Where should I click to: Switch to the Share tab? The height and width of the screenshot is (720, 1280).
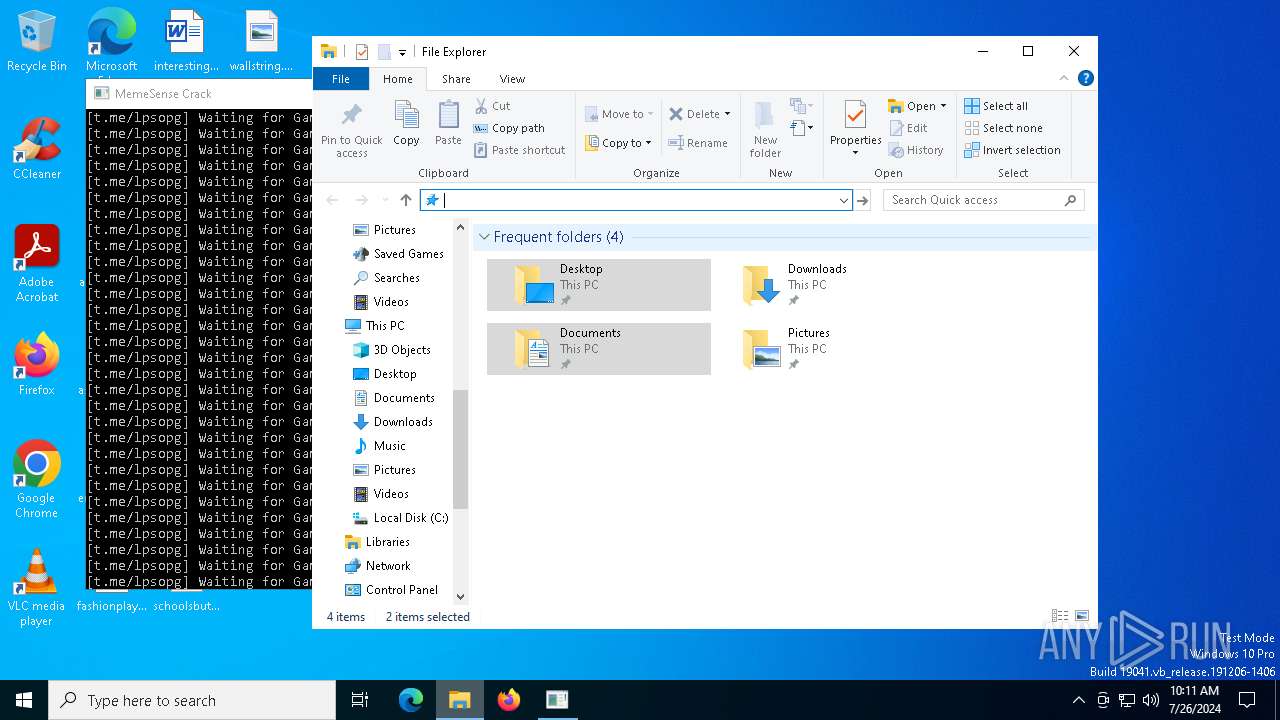pos(456,79)
